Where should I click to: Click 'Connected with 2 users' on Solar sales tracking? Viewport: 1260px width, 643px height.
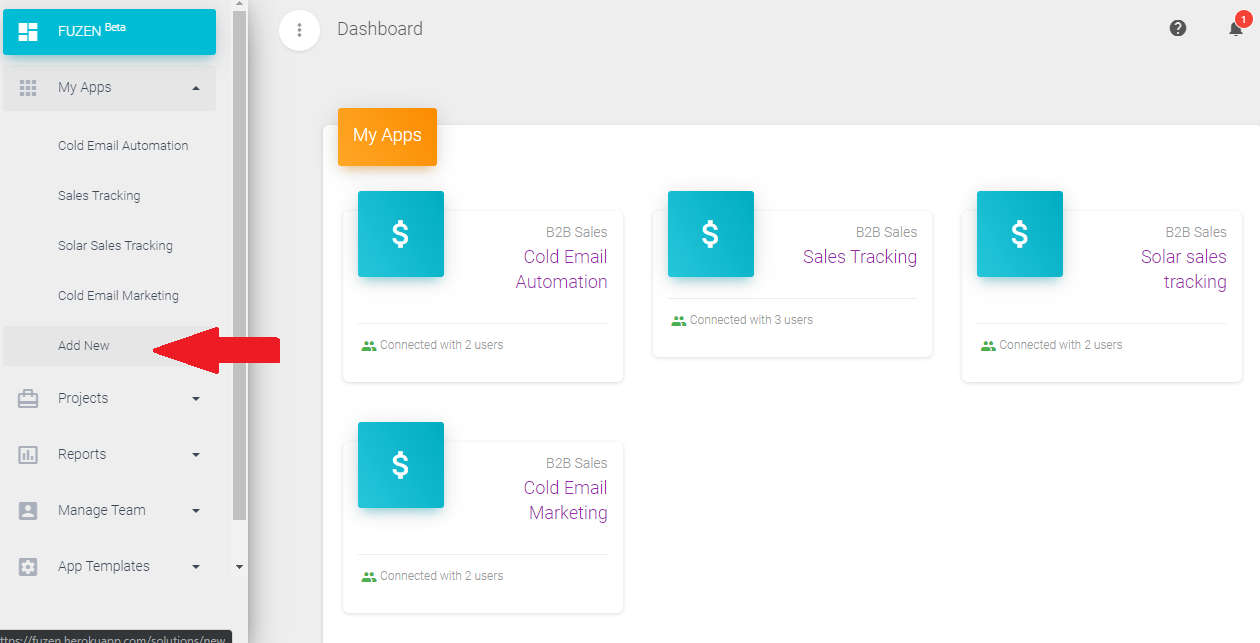(x=1061, y=345)
